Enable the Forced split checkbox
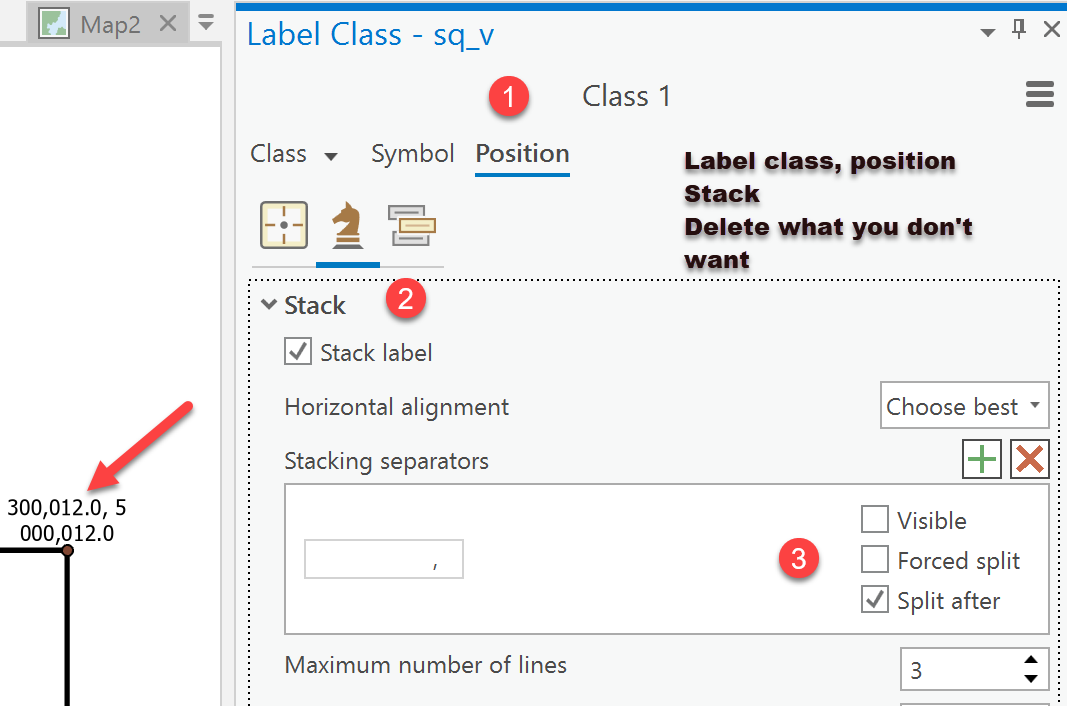The image size is (1067, 706). click(875, 560)
